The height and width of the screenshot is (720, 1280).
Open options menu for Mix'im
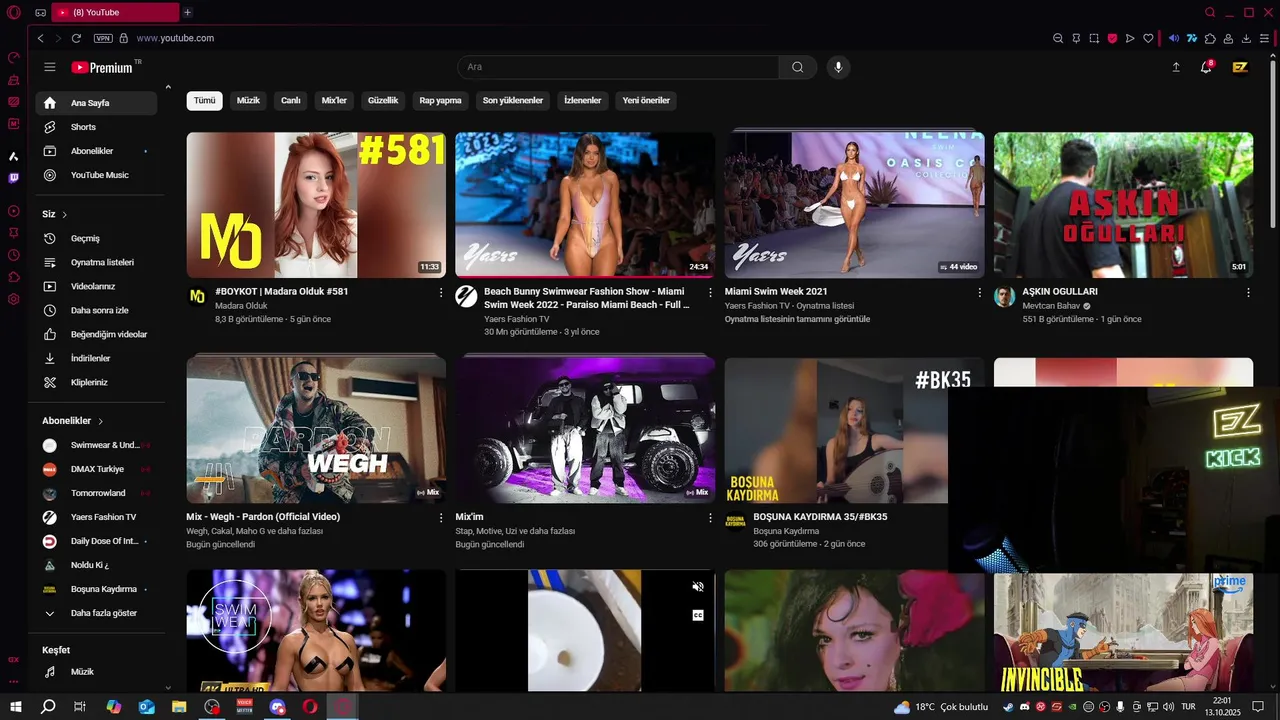tap(710, 518)
